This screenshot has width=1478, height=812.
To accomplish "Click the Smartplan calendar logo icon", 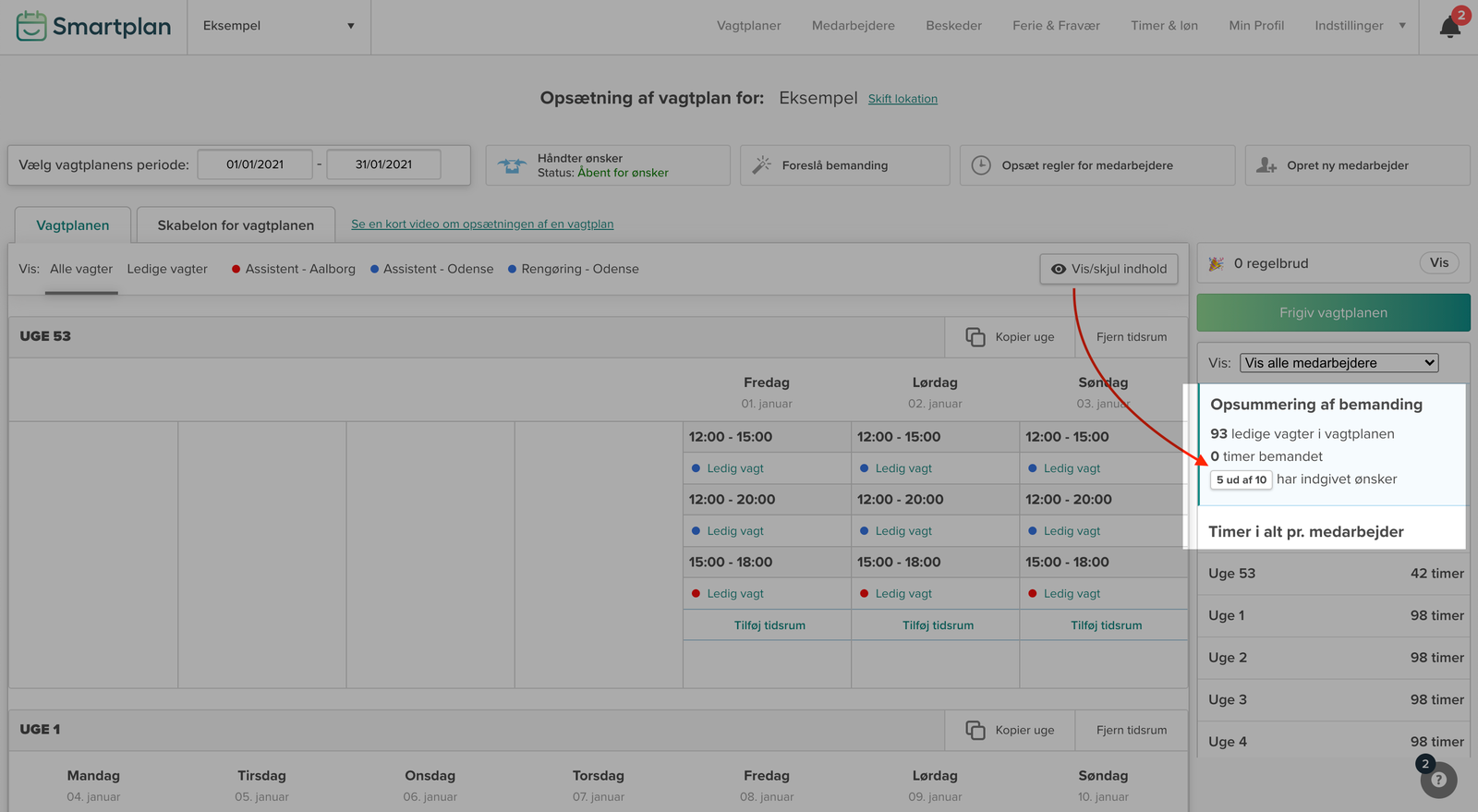I will (x=31, y=26).
